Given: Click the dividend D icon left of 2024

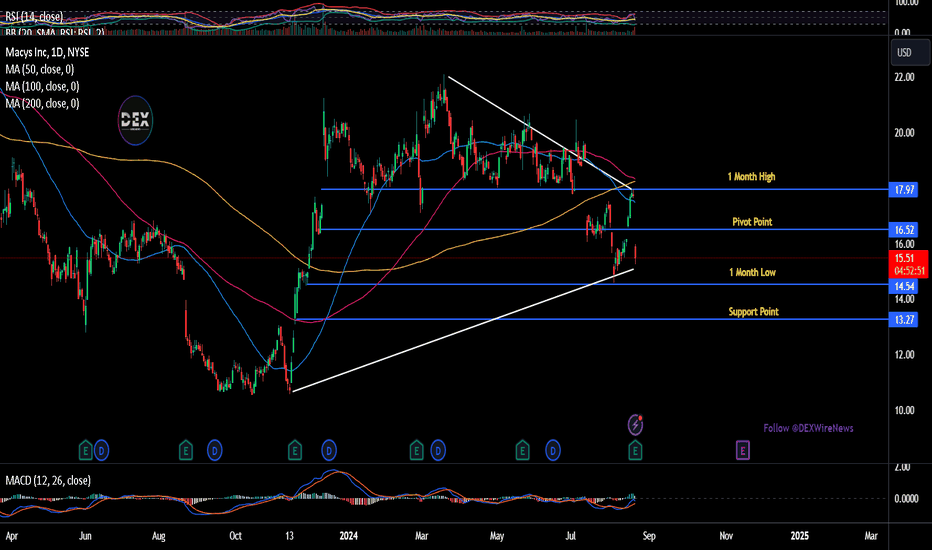Looking at the screenshot, I should (x=327, y=451).
